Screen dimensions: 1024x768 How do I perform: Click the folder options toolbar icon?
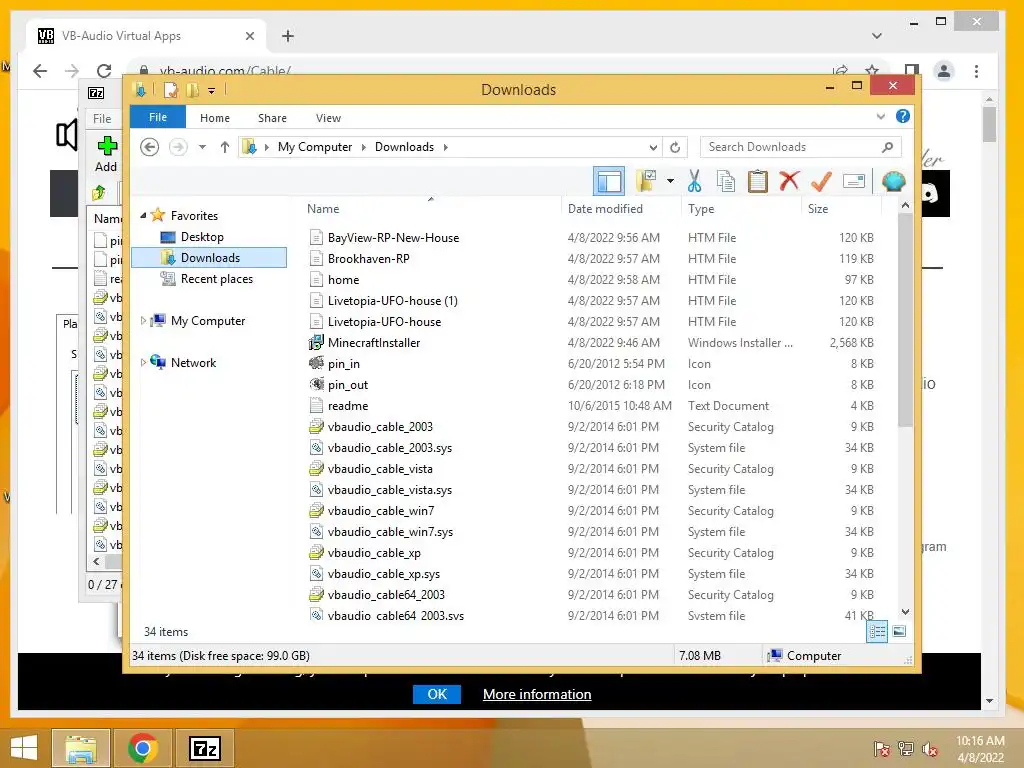click(x=647, y=181)
